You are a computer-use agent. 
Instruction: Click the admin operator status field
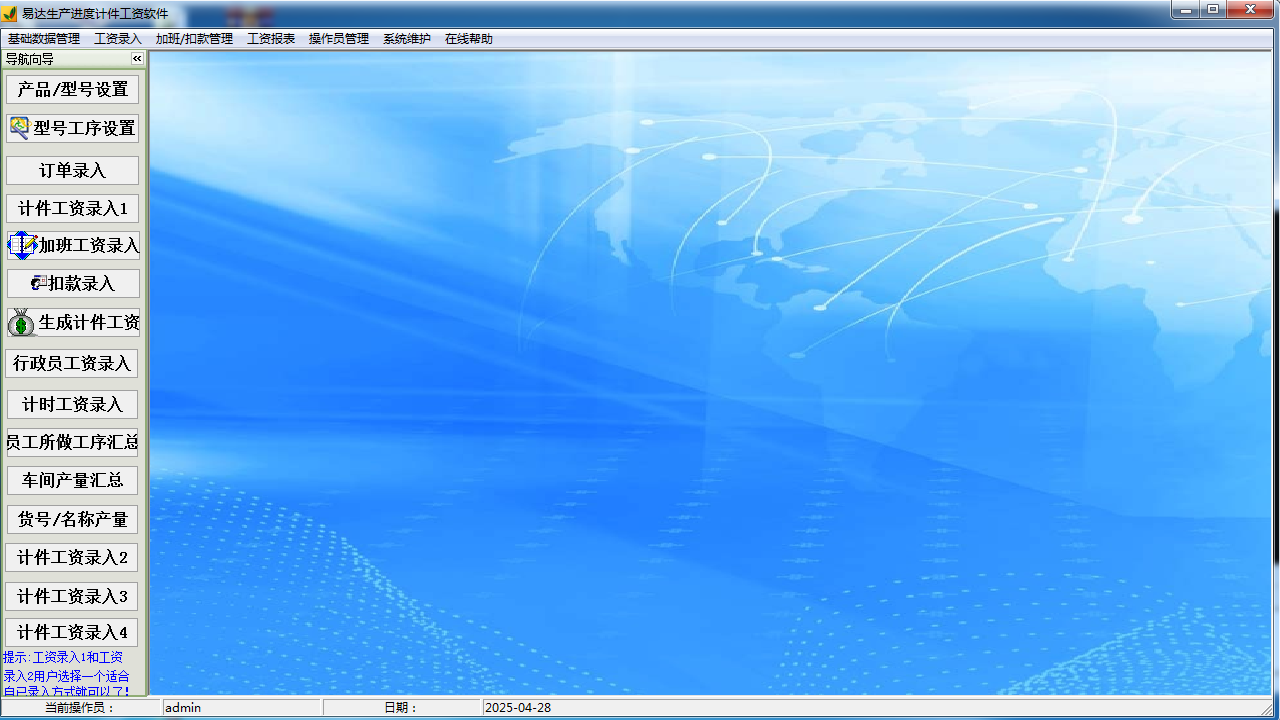click(x=242, y=707)
